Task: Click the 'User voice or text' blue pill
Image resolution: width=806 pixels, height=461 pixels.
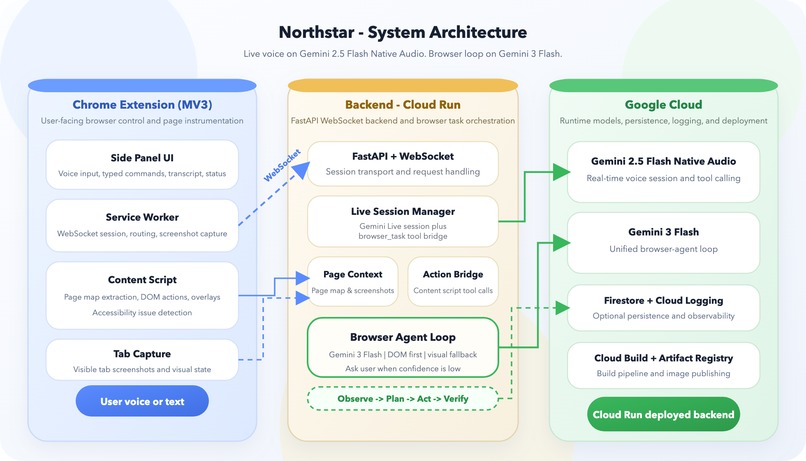Action: [142, 401]
